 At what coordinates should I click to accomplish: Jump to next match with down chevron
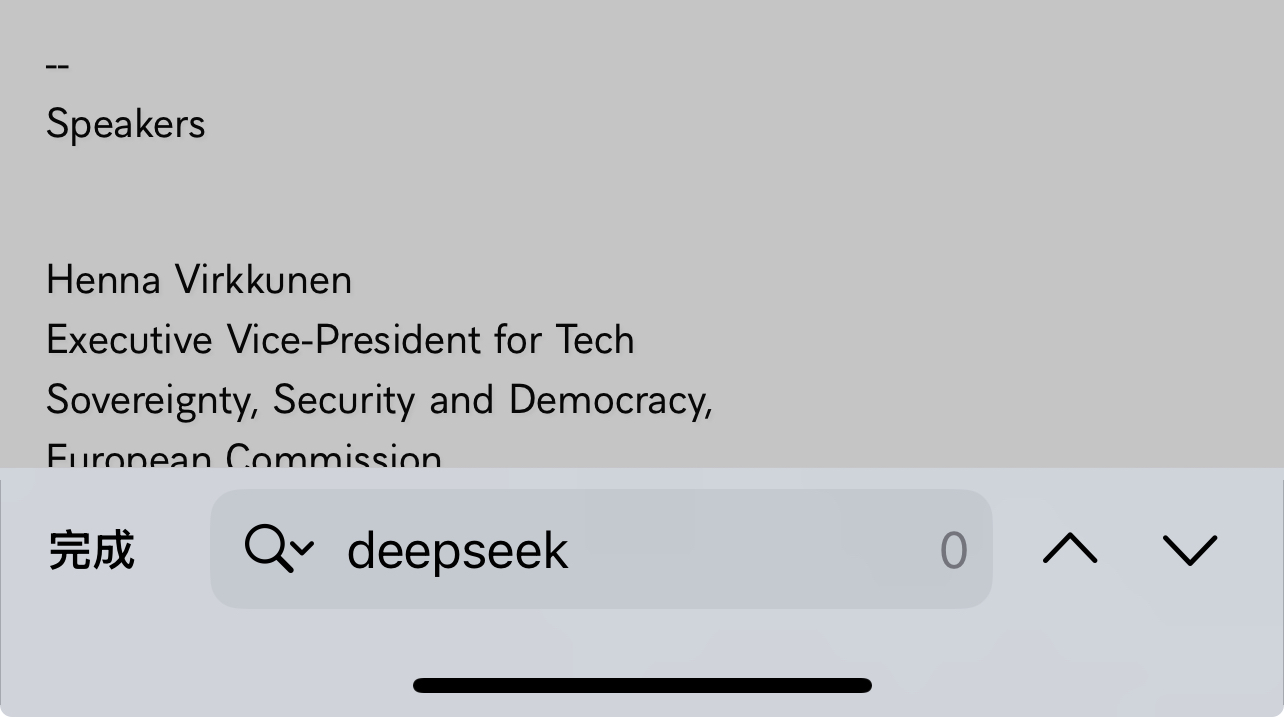pyautogui.click(x=1190, y=549)
